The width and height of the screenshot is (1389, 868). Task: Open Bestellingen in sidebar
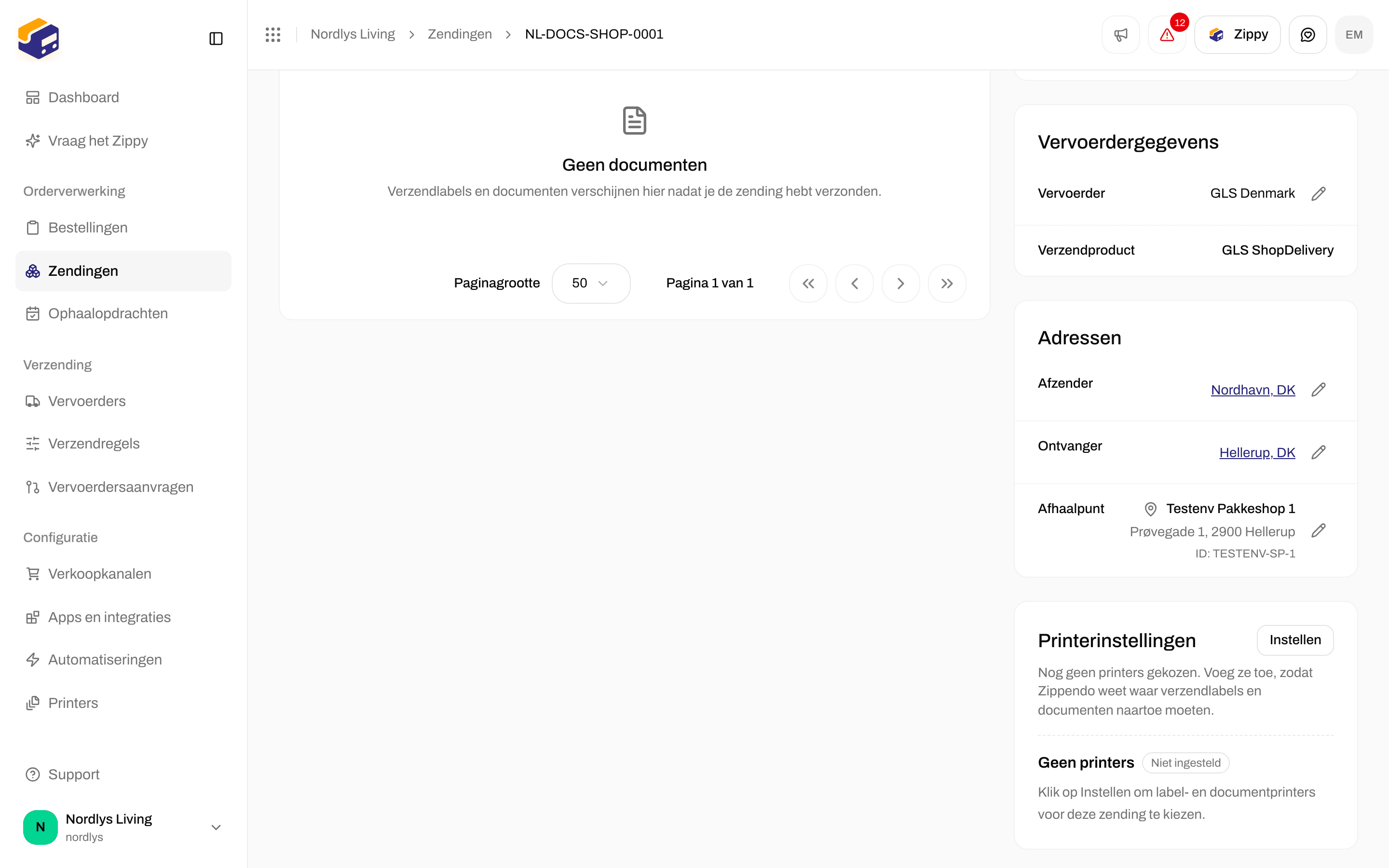(123, 227)
